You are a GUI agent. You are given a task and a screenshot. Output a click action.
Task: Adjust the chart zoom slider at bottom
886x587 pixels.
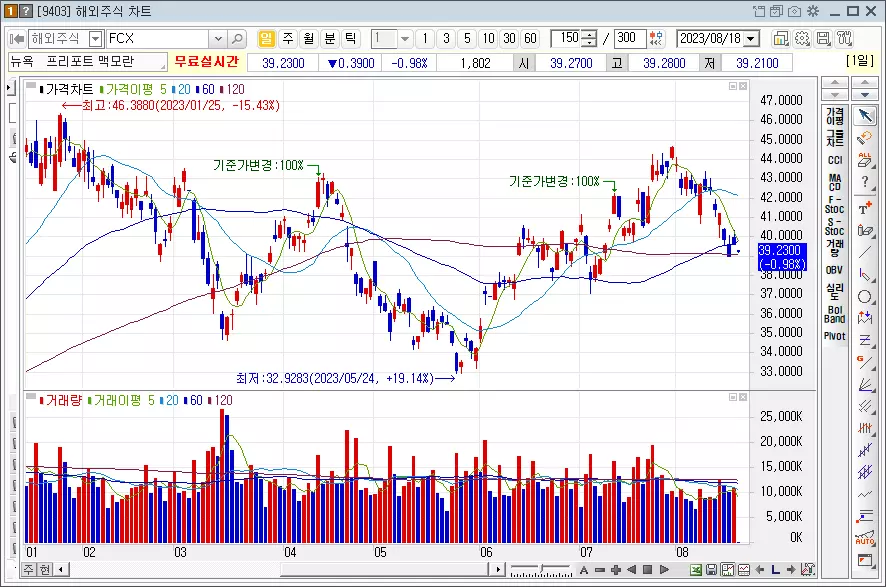click(x=541, y=569)
